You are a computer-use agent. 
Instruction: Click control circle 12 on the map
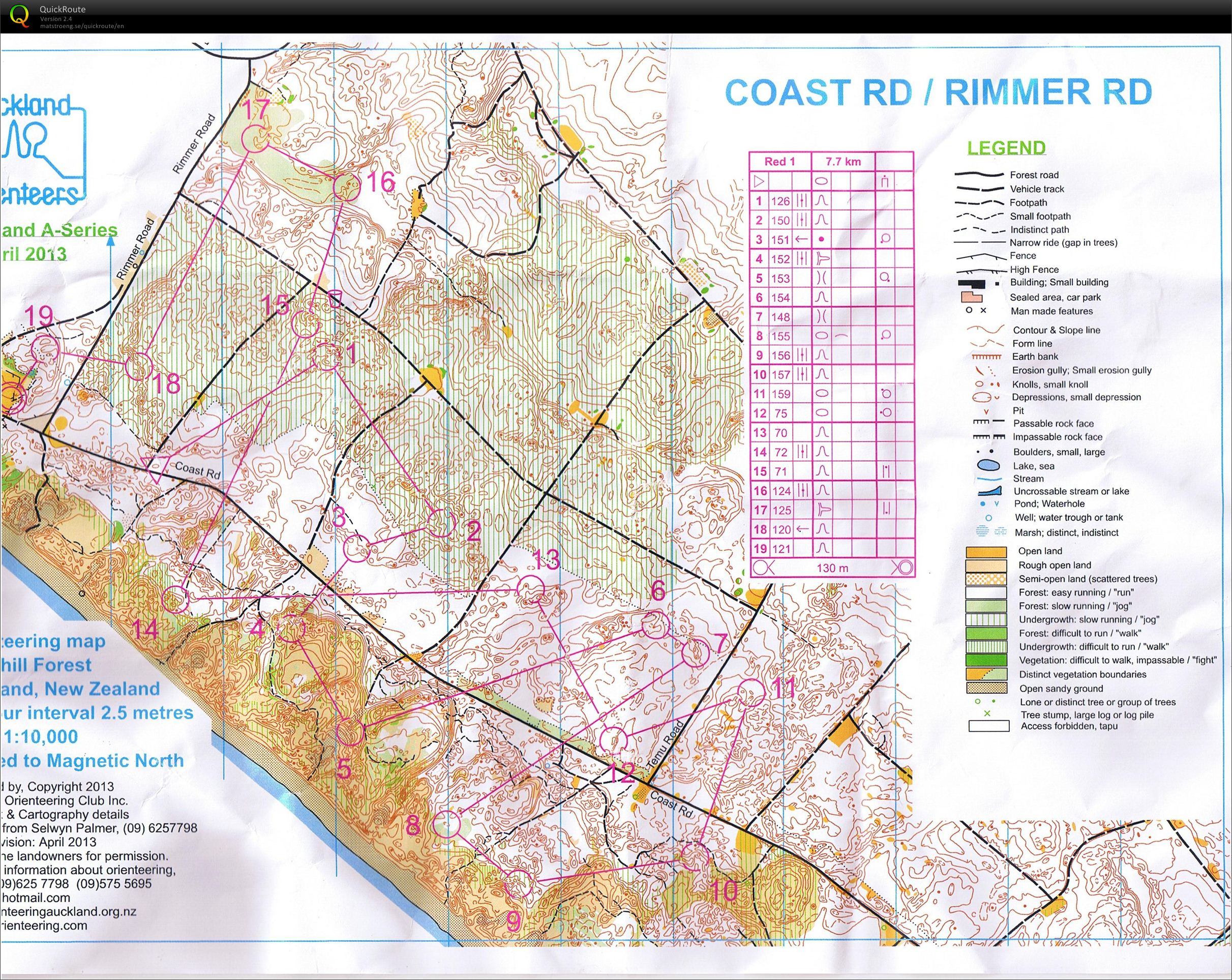coord(614,740)
